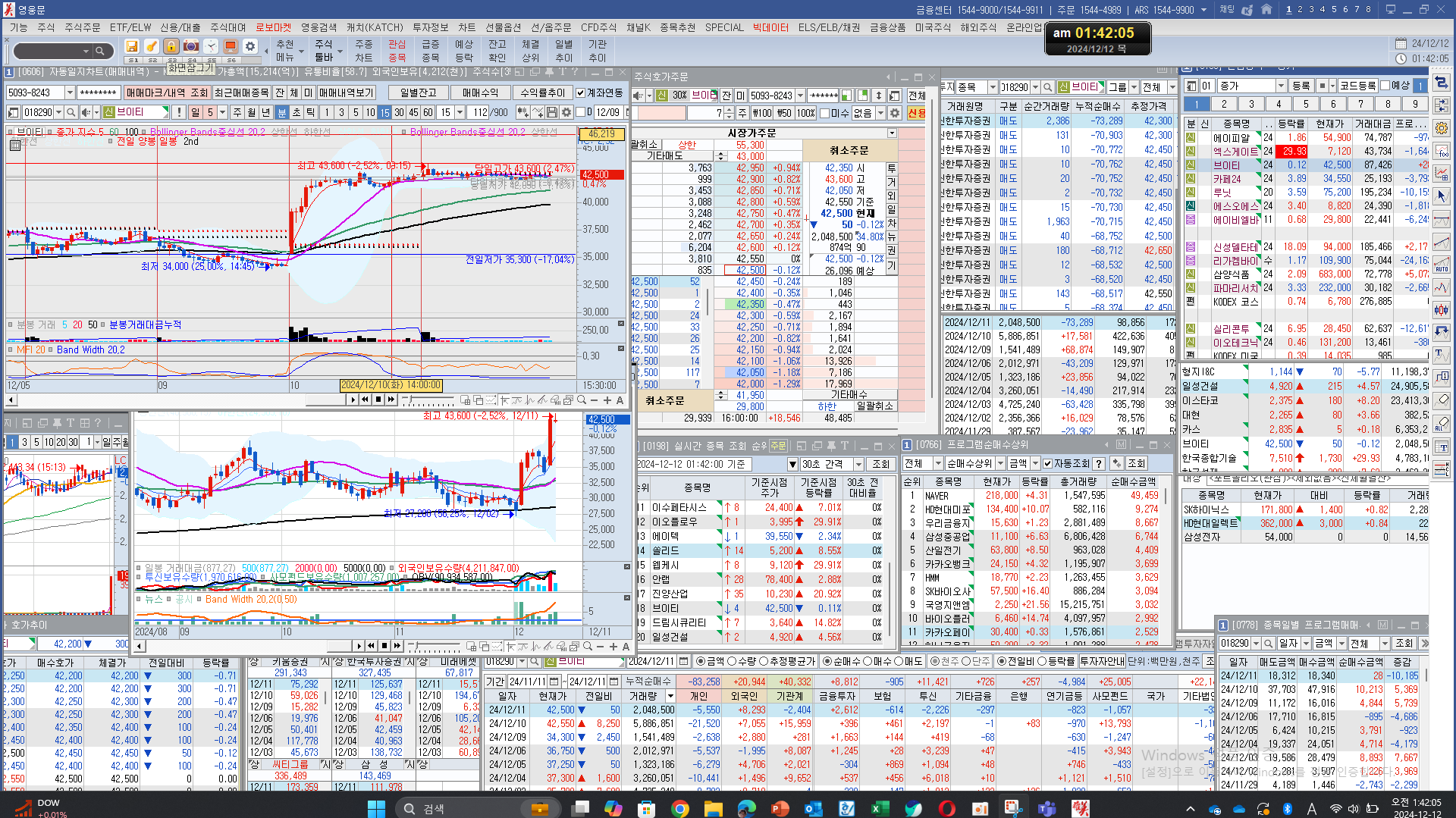Click the home icon in the title bar
The image size is (1456, 818).
1266,10
